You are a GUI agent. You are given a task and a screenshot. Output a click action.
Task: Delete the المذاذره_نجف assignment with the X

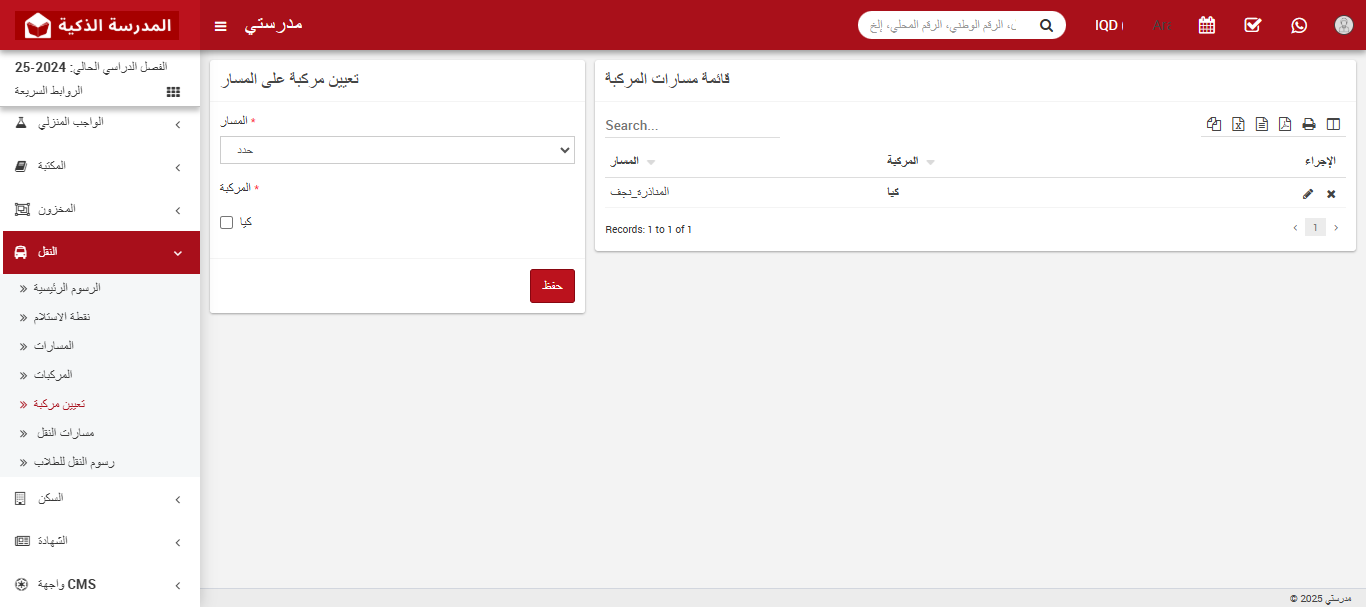pyautogui.click(x=1331, y=194)
